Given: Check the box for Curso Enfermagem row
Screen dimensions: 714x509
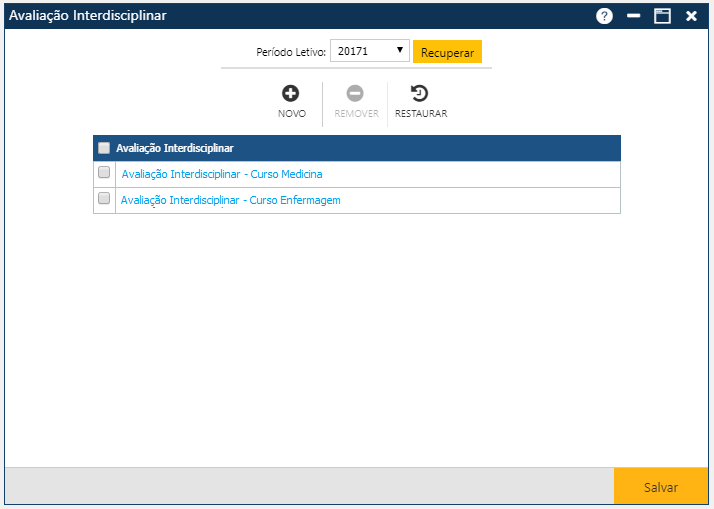Looking at the screenshot, I should pyautogui.click(x=104, y=199).
